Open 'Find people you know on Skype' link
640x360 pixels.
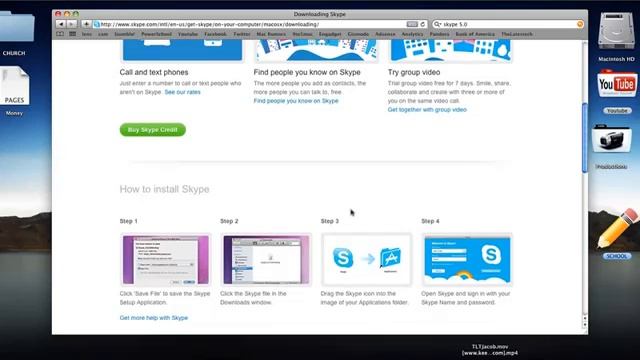[296, 101]
